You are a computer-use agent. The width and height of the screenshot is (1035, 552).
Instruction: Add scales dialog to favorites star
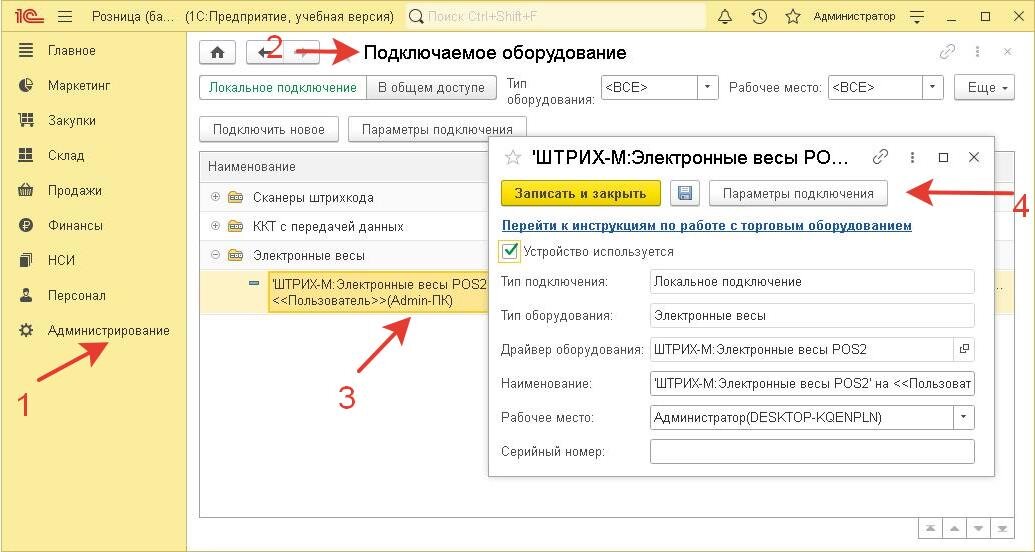[x=513, y=157]
